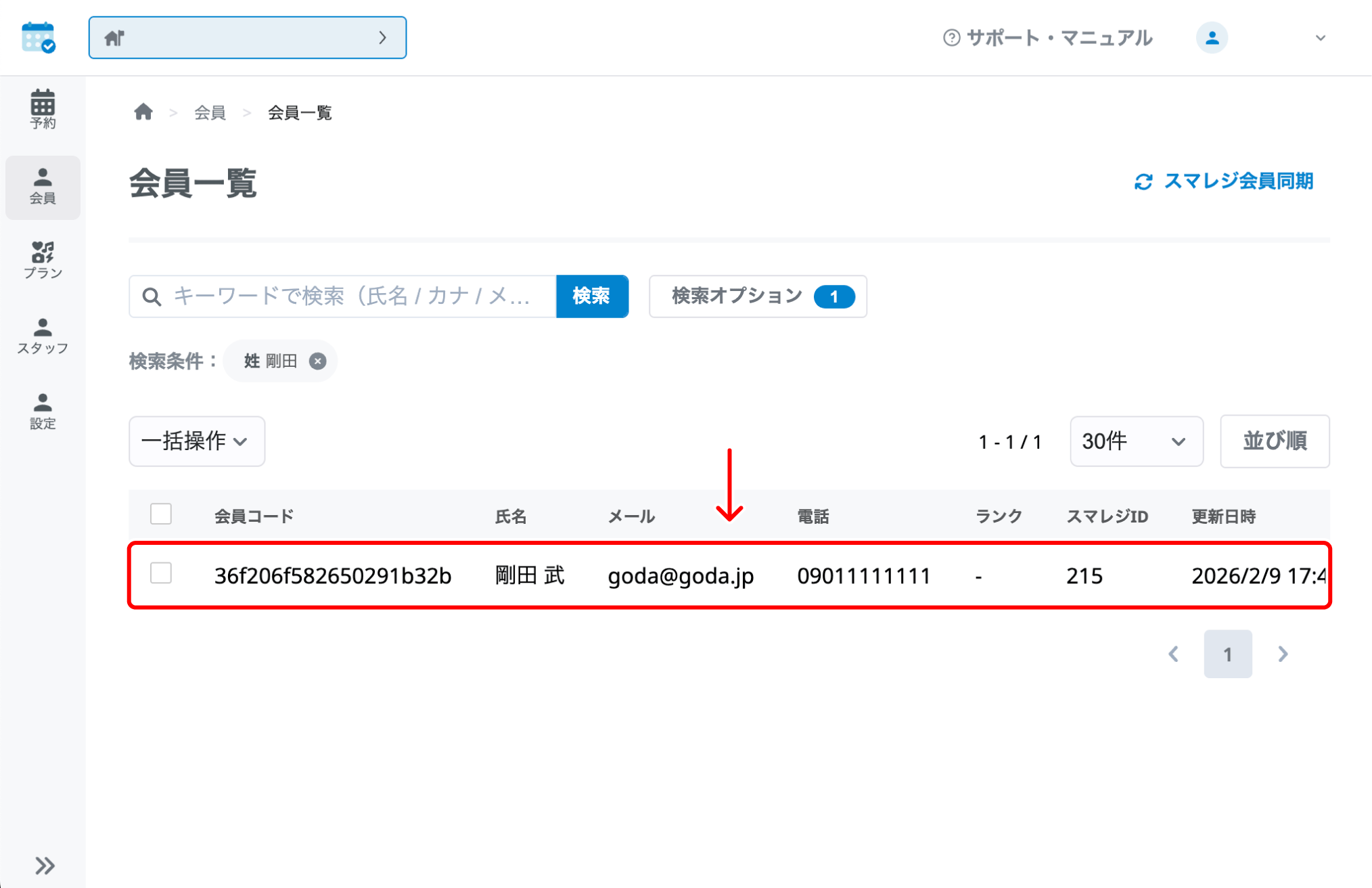Remove the 姓 剛田 search condition

317,361
